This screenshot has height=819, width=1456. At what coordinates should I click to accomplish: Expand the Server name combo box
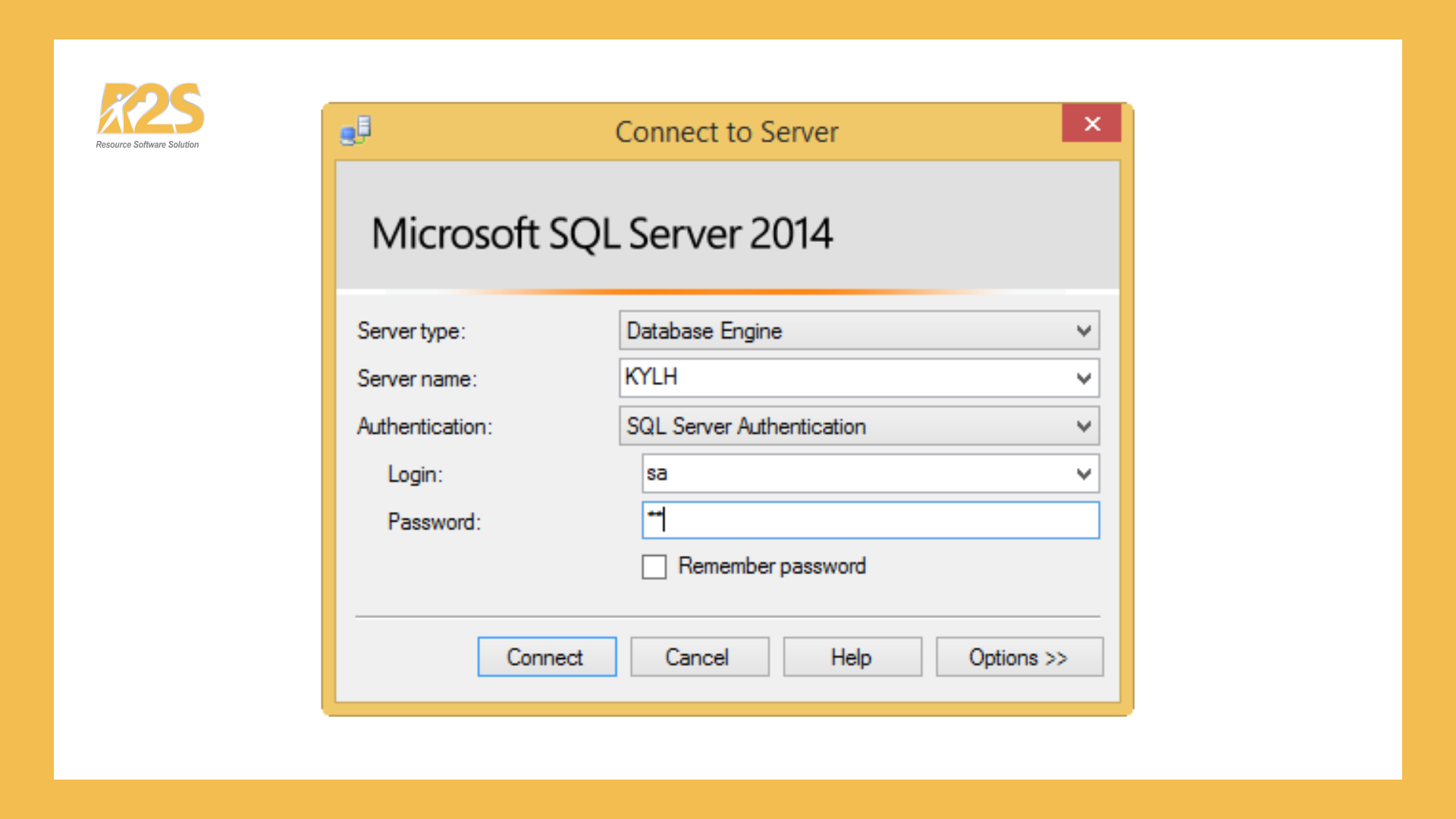click(1083, 378)
